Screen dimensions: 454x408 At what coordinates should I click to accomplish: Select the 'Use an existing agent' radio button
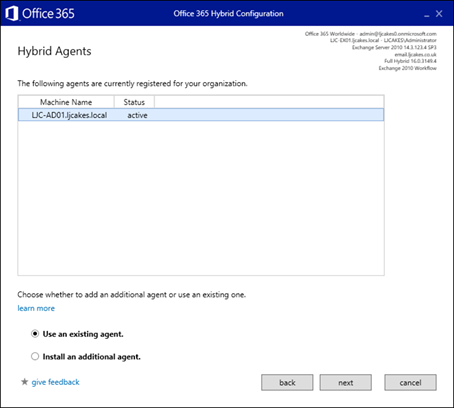click(35, 334)
